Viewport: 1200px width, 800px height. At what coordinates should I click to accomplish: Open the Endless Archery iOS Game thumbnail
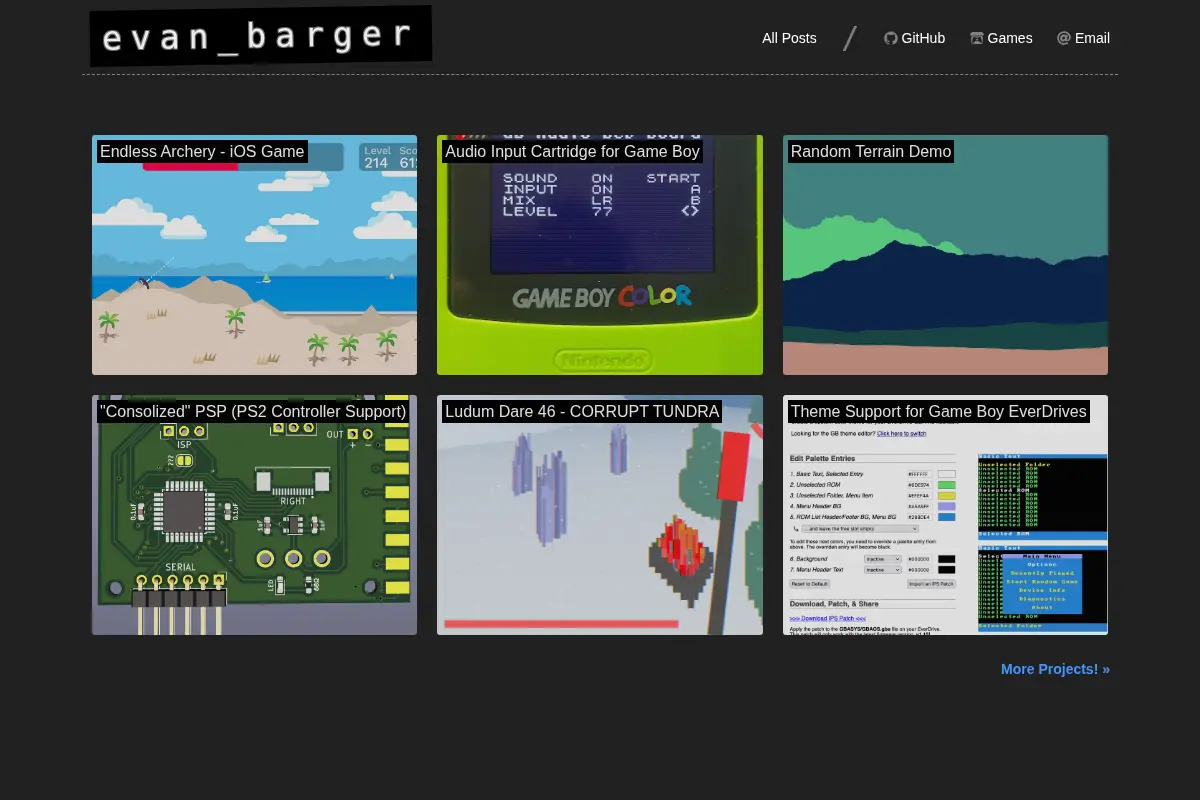pos(254,255)
